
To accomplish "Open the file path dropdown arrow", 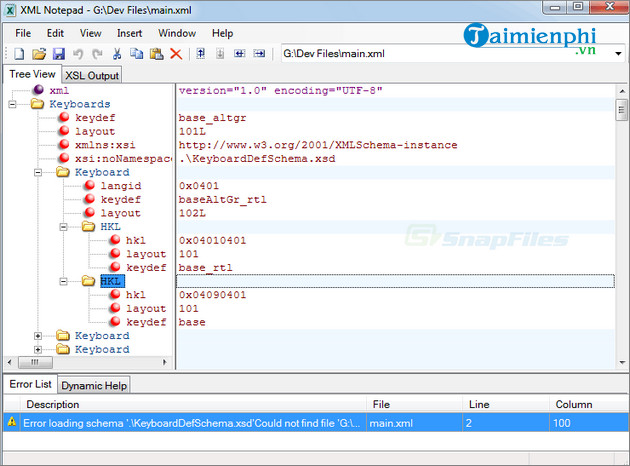I will pos(618,53).
